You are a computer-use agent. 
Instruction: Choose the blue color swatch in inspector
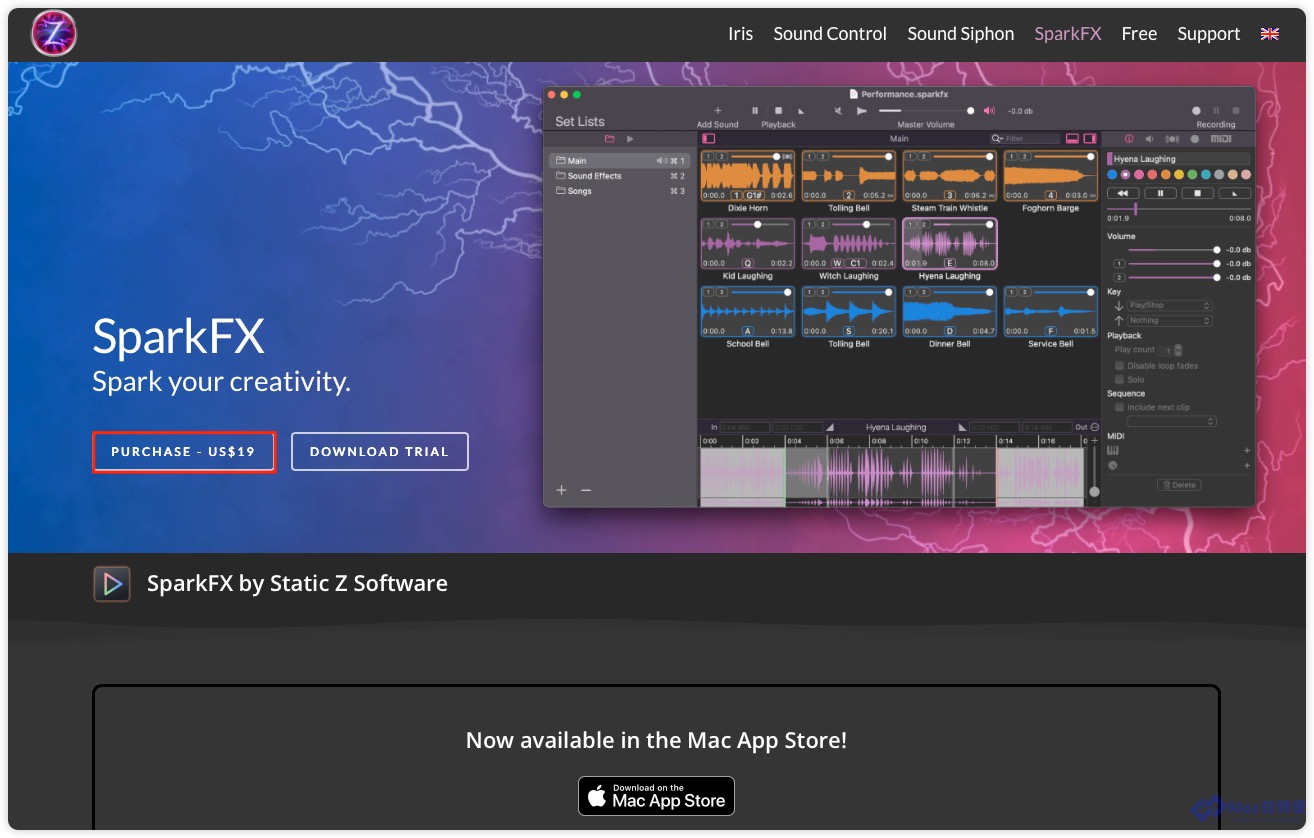[x=1112, y=175]
